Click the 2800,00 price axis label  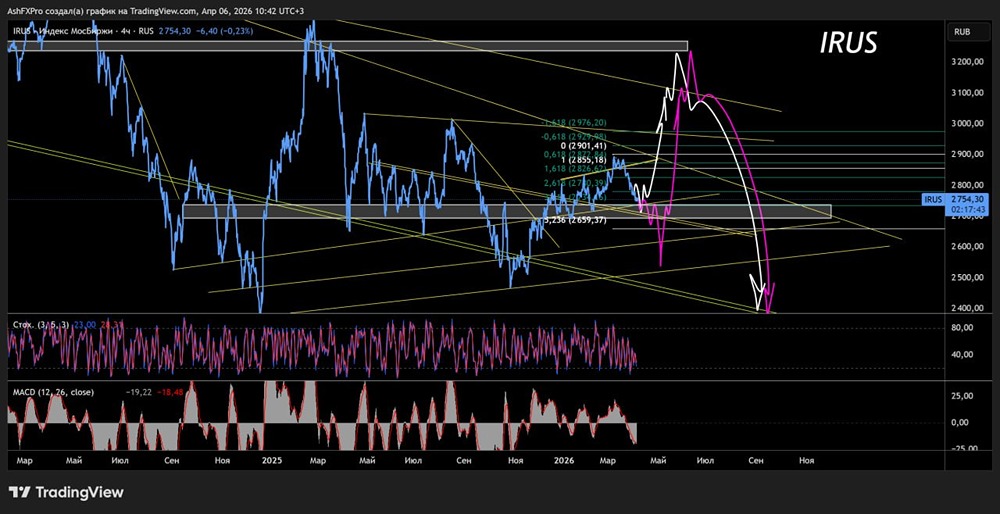click(x=968, y=186)
